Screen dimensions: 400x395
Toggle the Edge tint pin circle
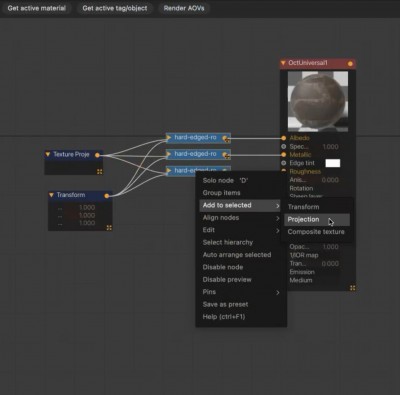point(283,163)
